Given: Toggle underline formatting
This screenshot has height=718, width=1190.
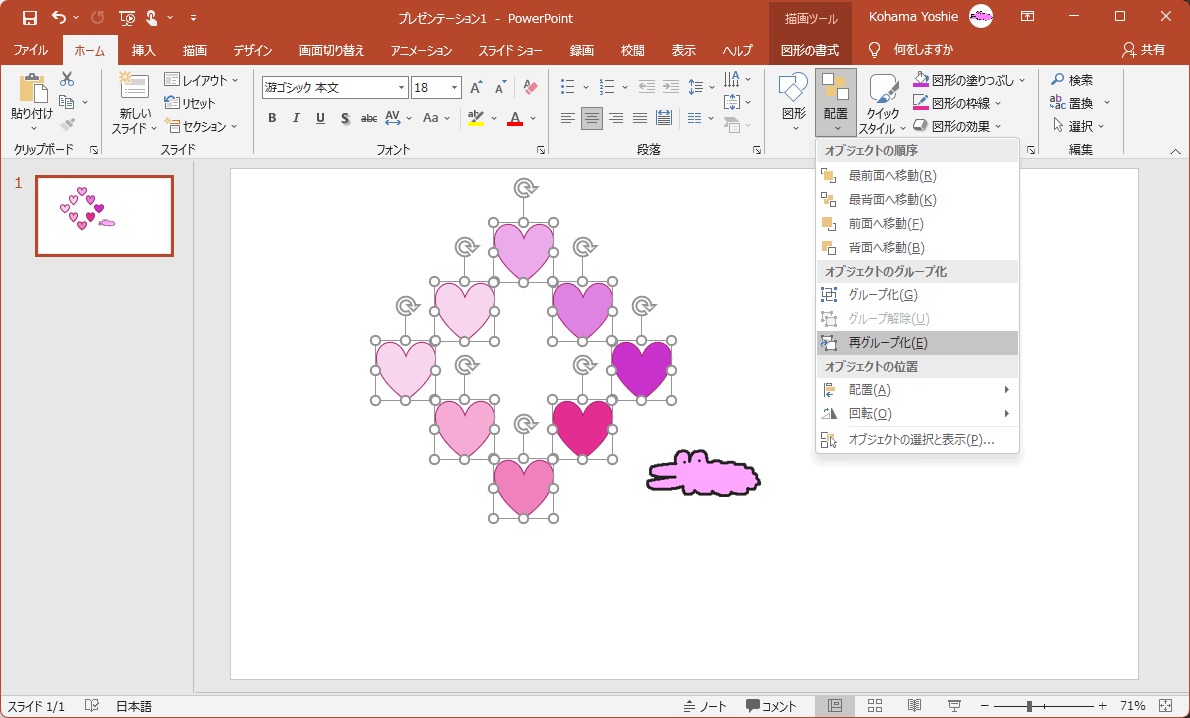Looking at the screenshot, I should (x=320, y=118).
